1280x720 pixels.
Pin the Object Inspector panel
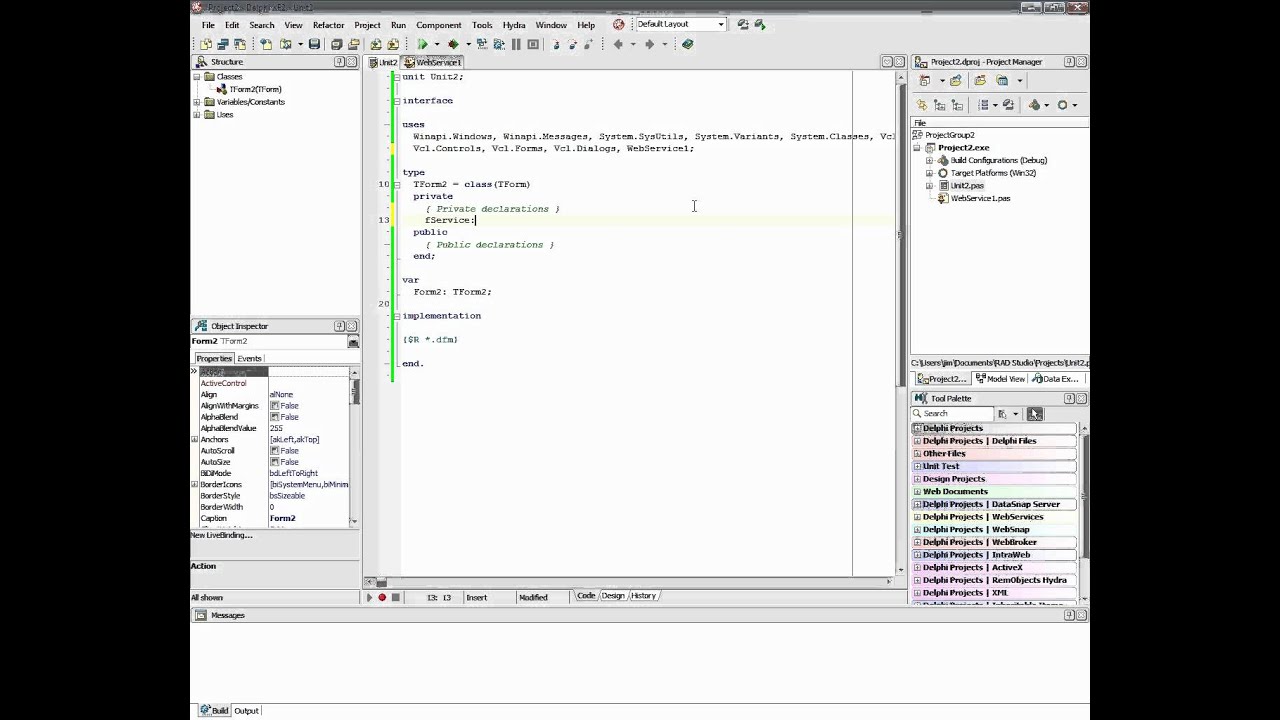(x=340, y=326)
